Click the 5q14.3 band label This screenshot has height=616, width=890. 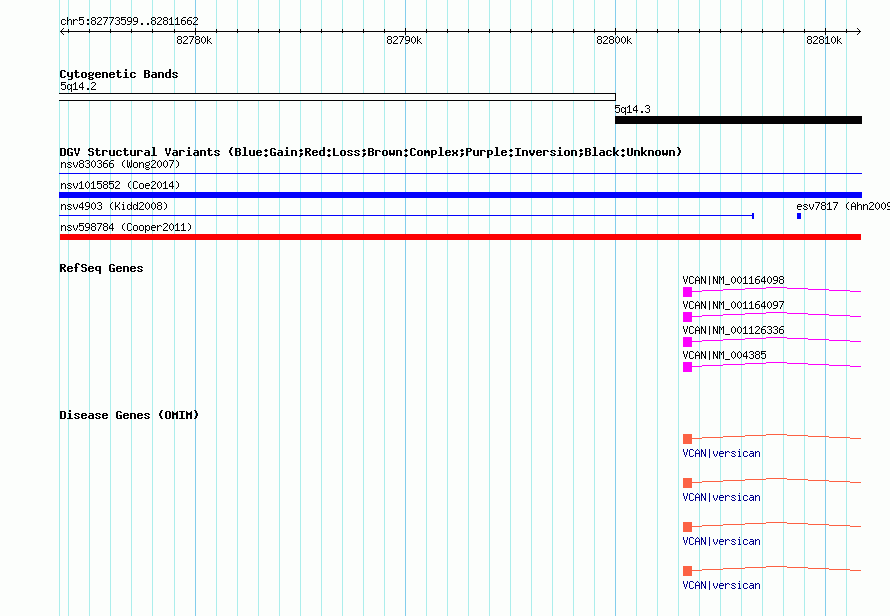[632, 109]
